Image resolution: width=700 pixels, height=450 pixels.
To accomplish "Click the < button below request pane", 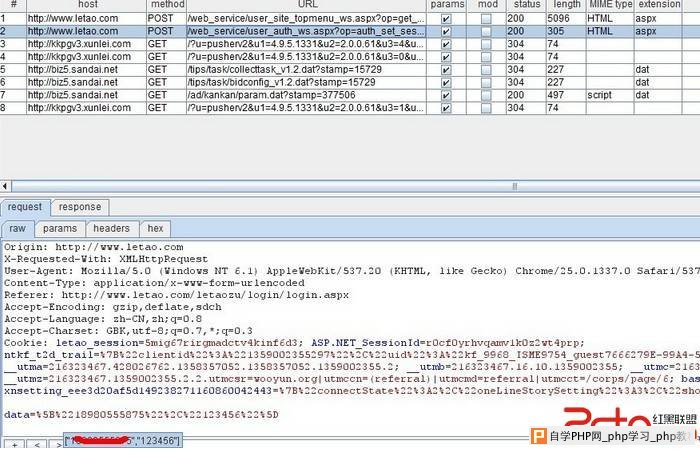I will pyautogui.click(x=37, y=444).
